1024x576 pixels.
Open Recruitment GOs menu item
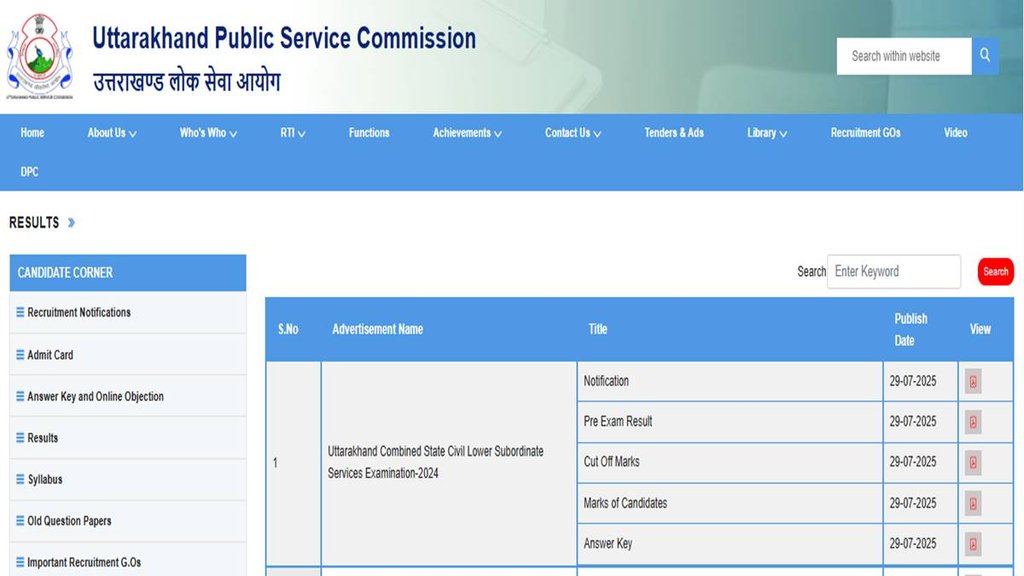coord(865,133)
